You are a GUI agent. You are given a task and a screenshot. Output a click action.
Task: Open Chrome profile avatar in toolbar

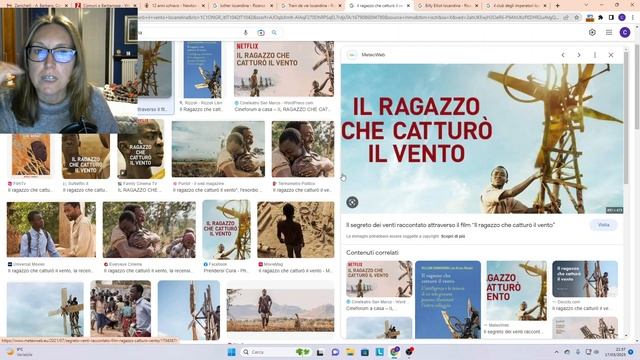622,18
